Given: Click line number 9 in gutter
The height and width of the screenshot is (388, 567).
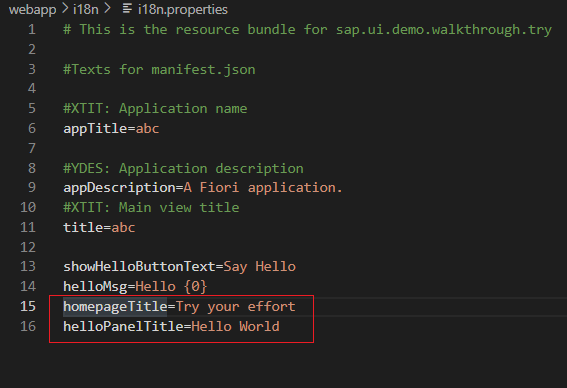Looking at the screenshot, I should coord(32,187).
